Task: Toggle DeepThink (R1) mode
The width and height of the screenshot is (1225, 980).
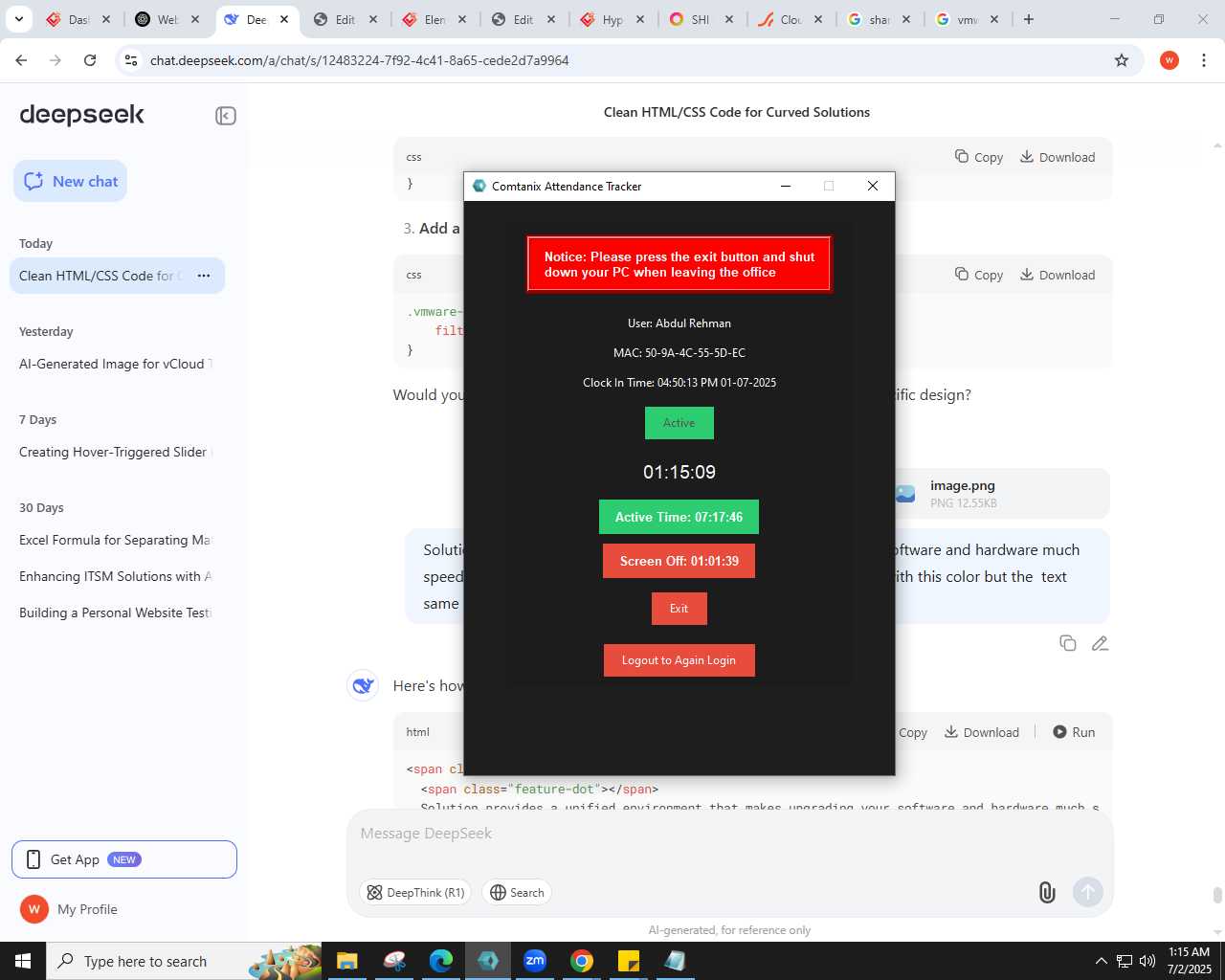Action: [415, 893]
